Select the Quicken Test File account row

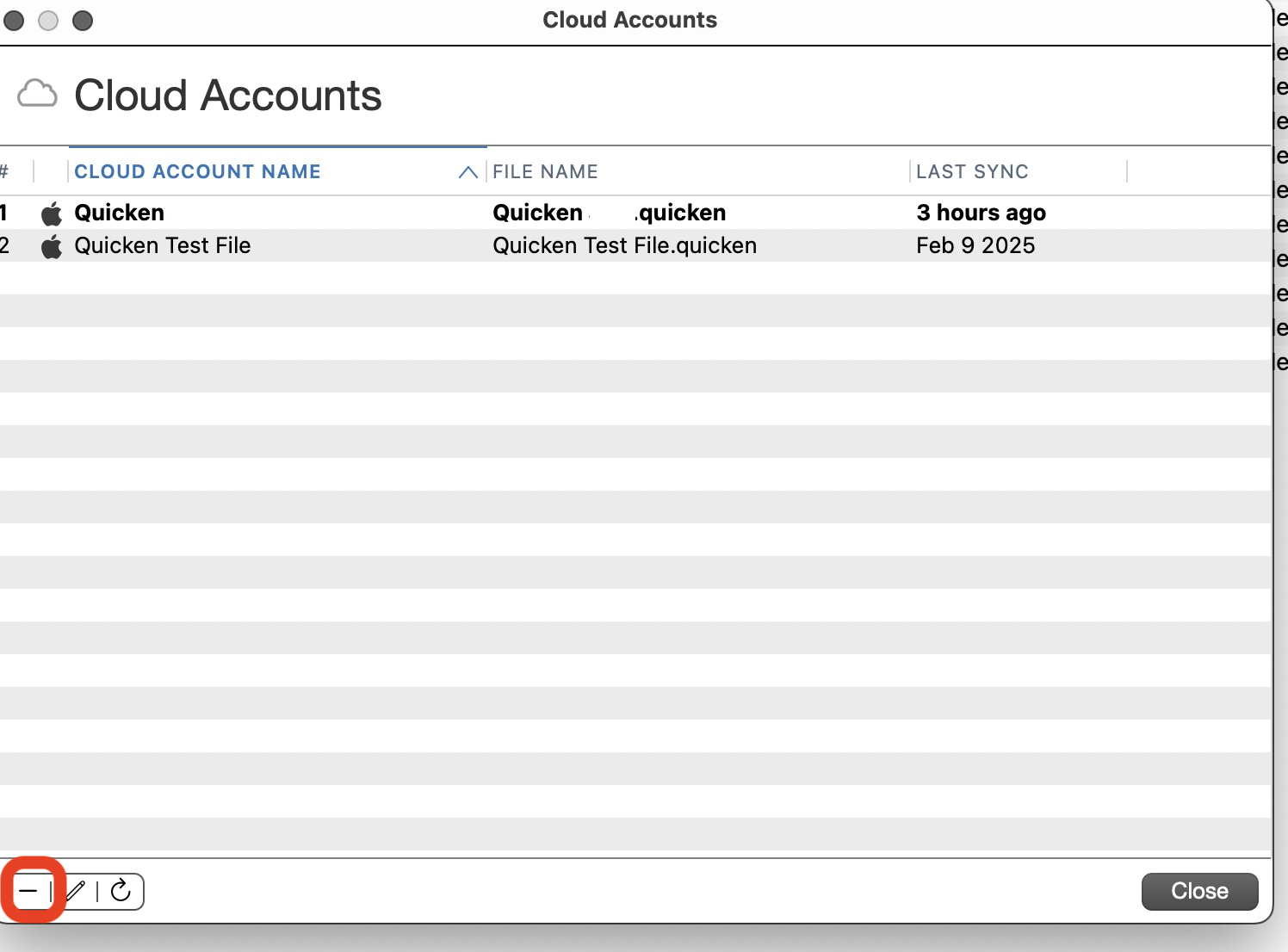pos(163,246)
